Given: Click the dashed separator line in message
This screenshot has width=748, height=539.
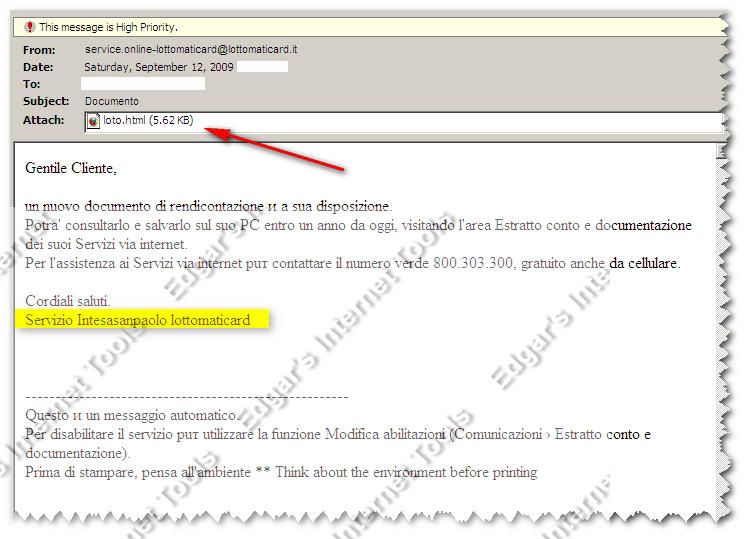Looking at the screenshot, I should pos(186,396).
